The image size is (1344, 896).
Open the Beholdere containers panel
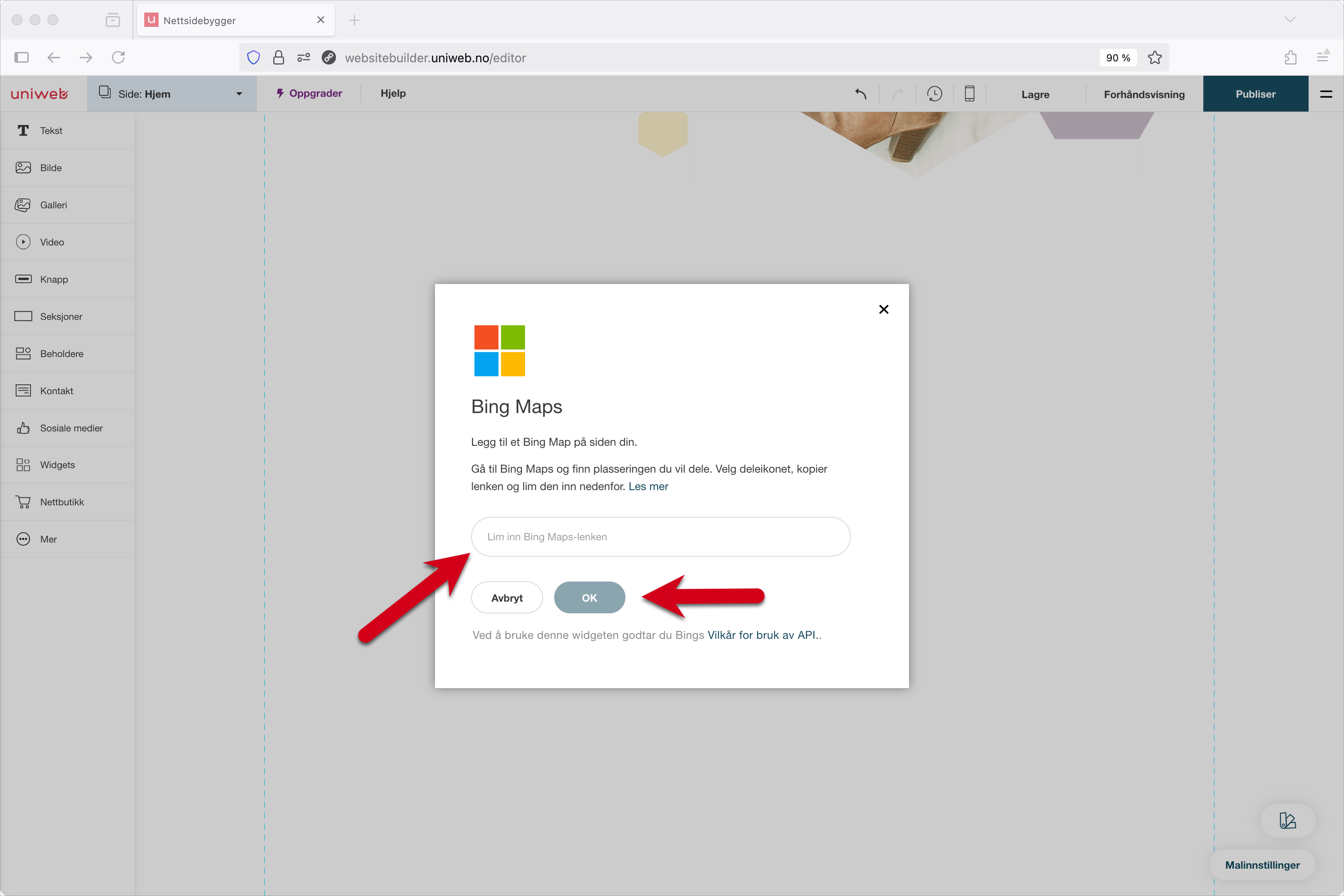point(68,353)
